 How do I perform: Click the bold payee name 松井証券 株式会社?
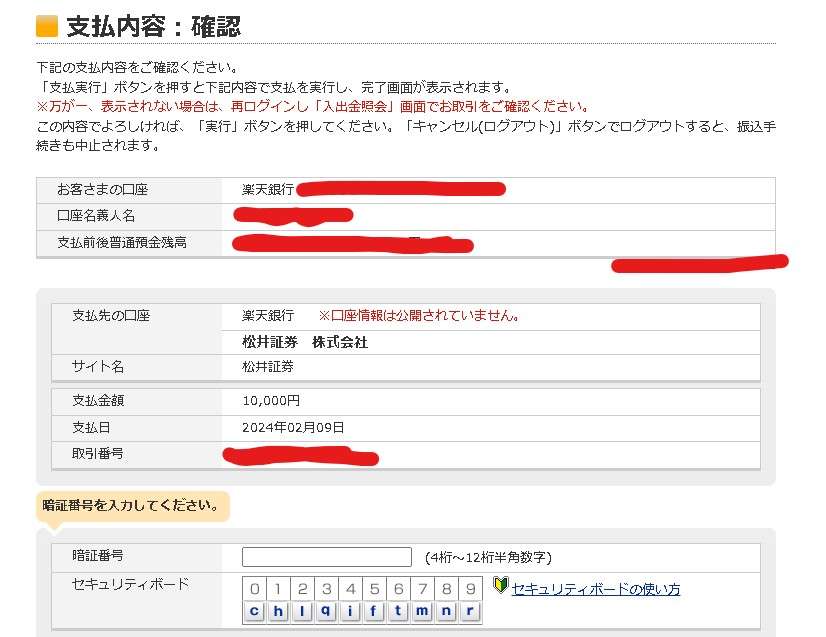pyautogui.click(x=305, y=342)
